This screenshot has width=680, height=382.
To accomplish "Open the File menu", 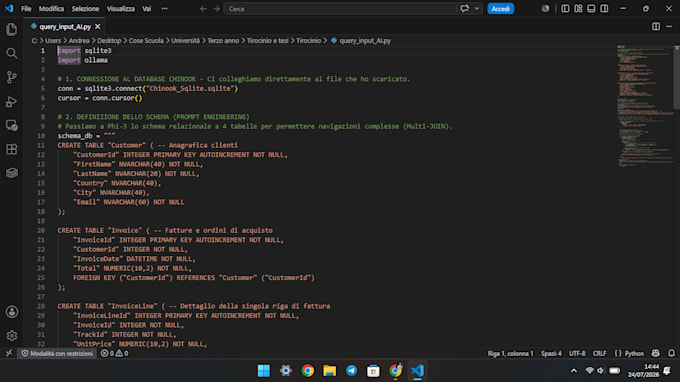I will click(26, 9).
